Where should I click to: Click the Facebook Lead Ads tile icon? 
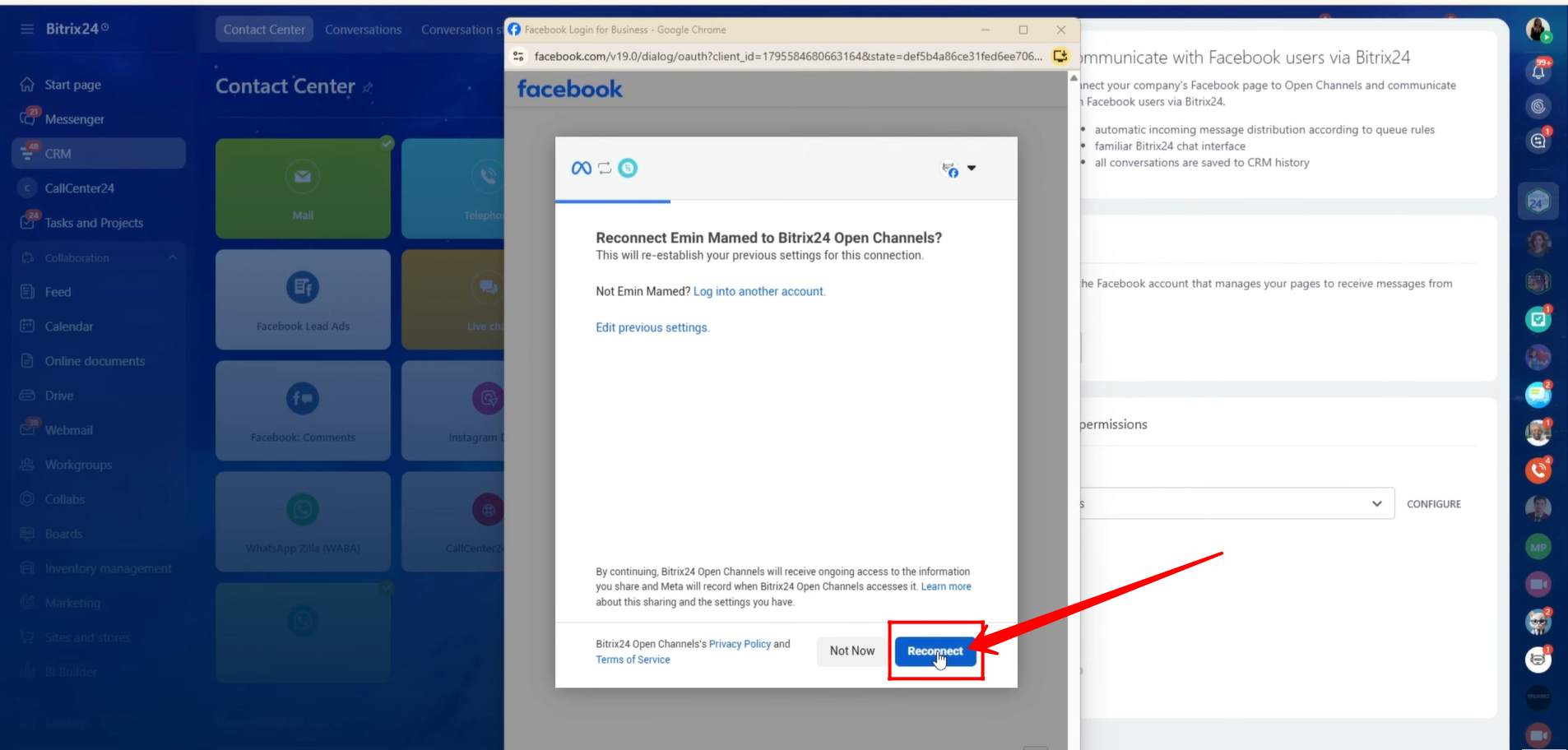pyautogui.click(x=303, y=288)
